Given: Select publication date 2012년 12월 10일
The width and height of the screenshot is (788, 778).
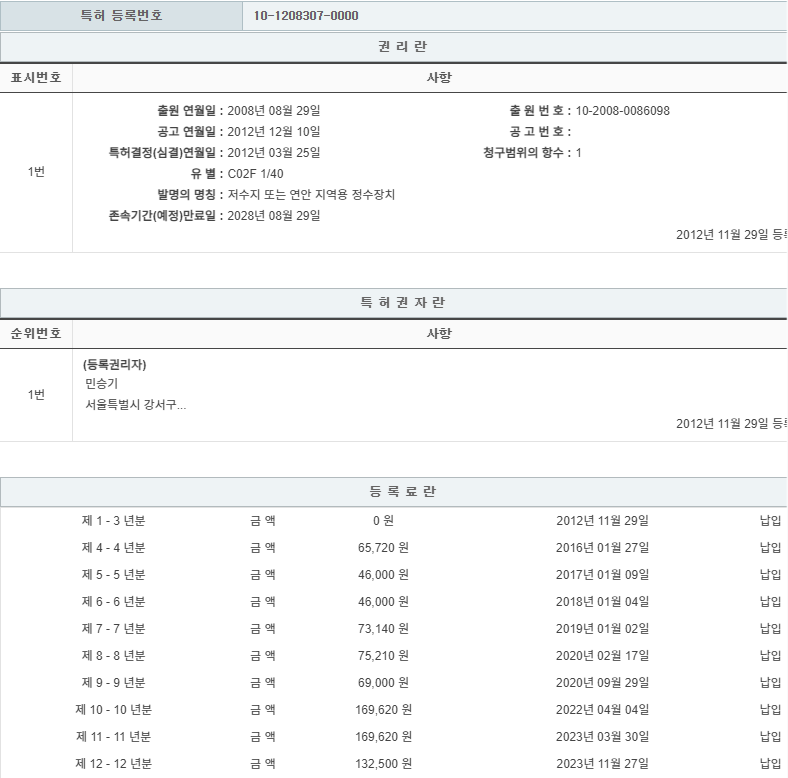Looking at the screenshot, I should pyautogui.click(x=273, y=132).
